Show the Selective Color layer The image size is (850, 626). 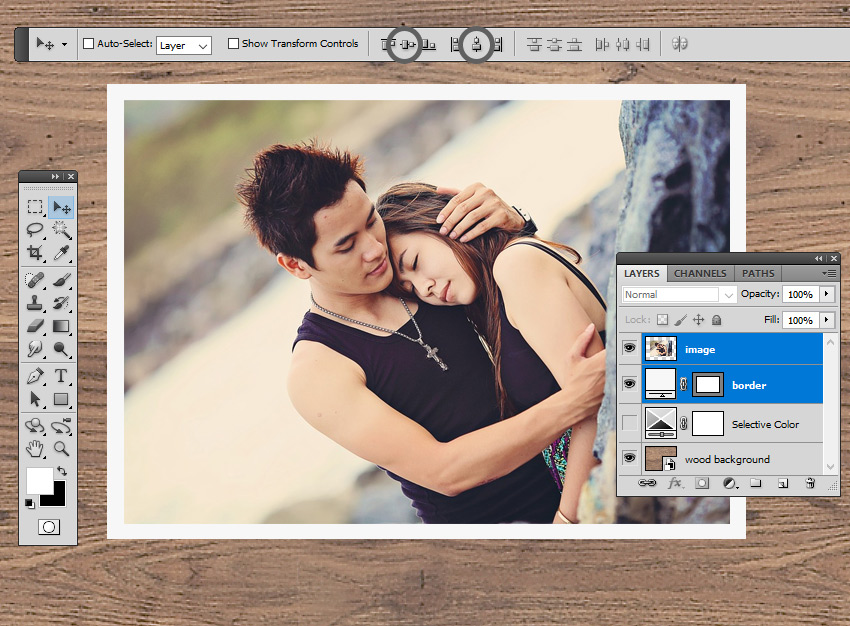coord(629,423)
